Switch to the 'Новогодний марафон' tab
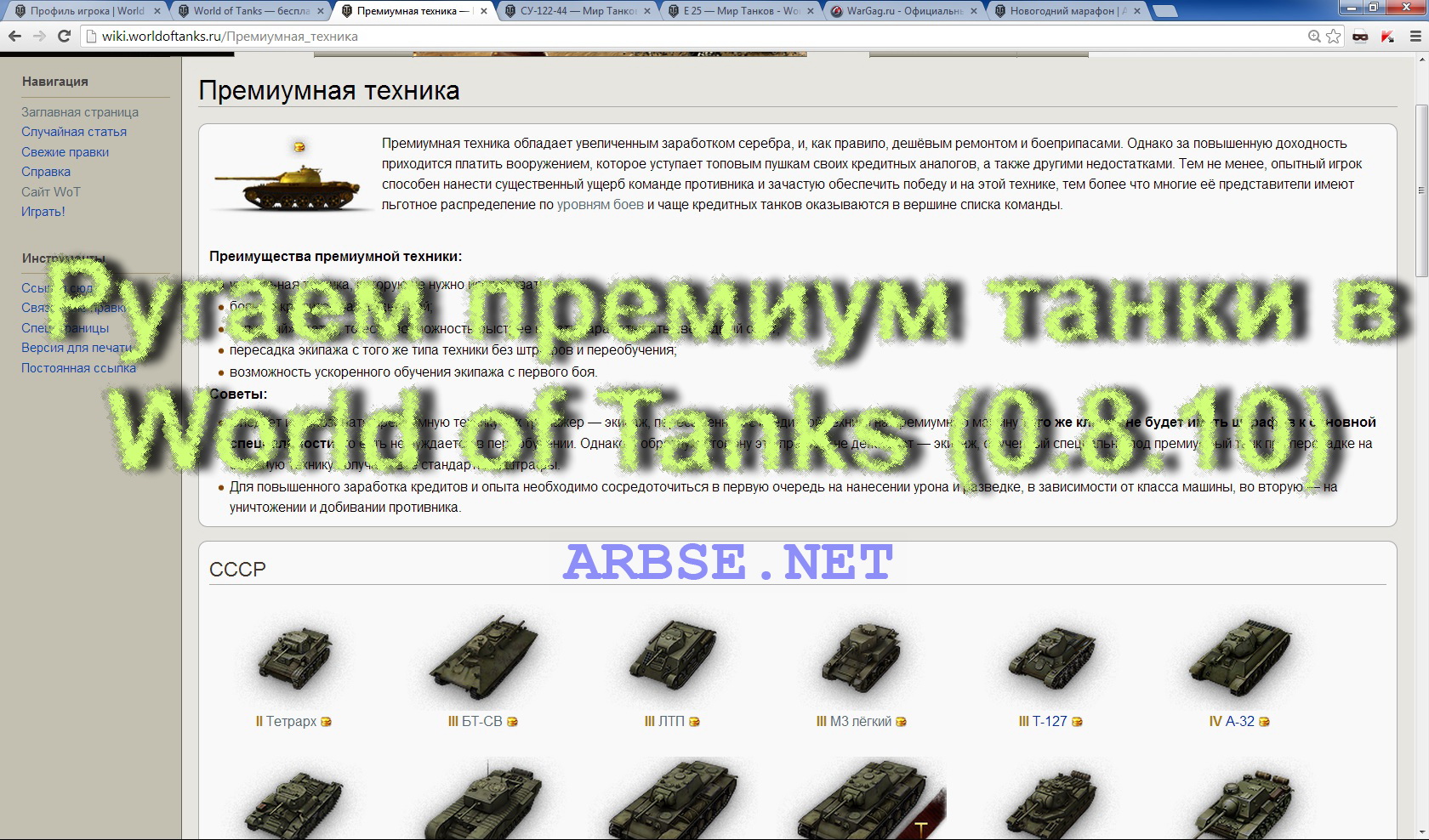Image resolution: width=1429 pixels, height=840 pixels. tap(1067, 11)
